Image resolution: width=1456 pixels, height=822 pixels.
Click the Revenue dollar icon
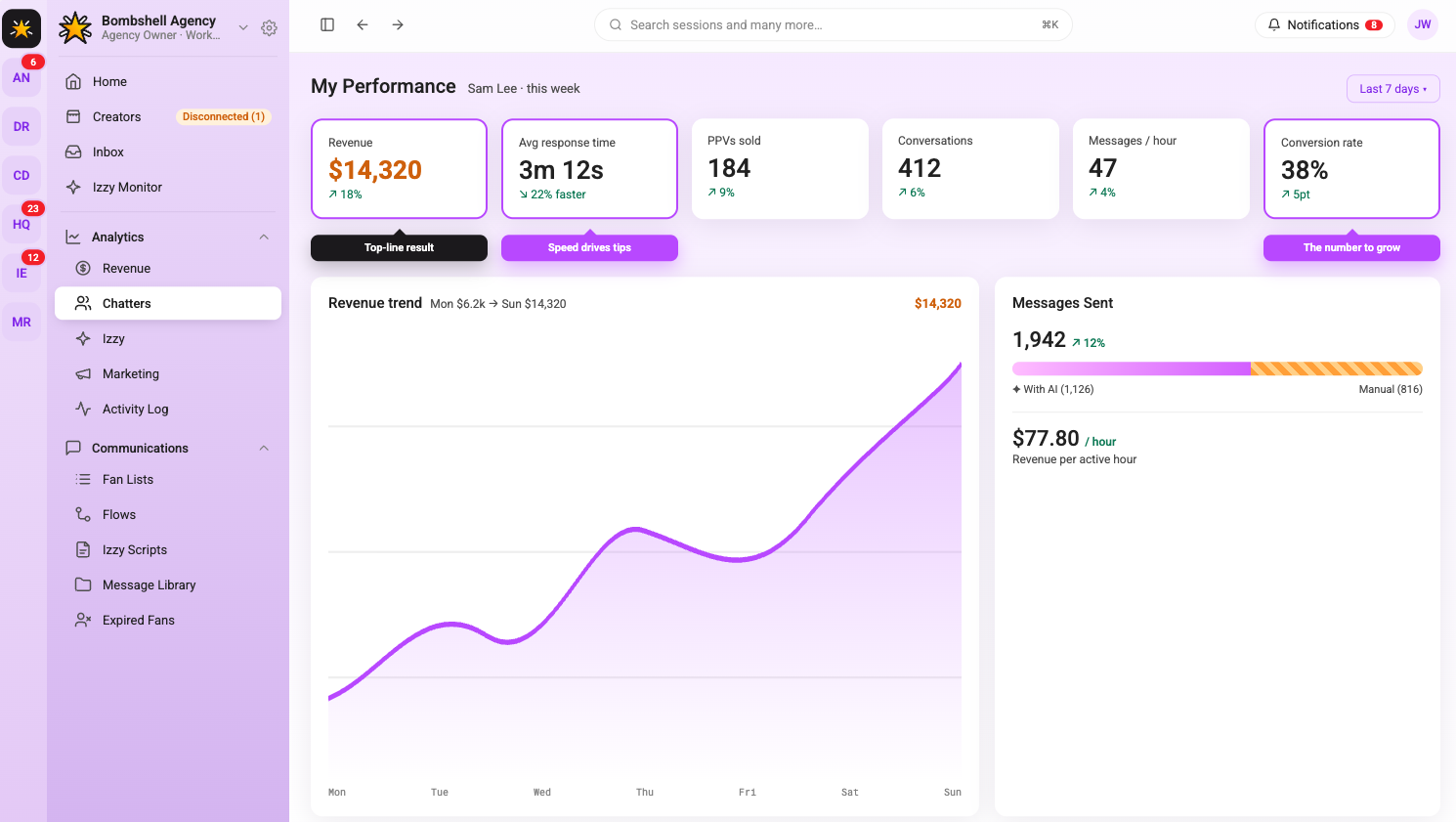(x=83, y=268)
